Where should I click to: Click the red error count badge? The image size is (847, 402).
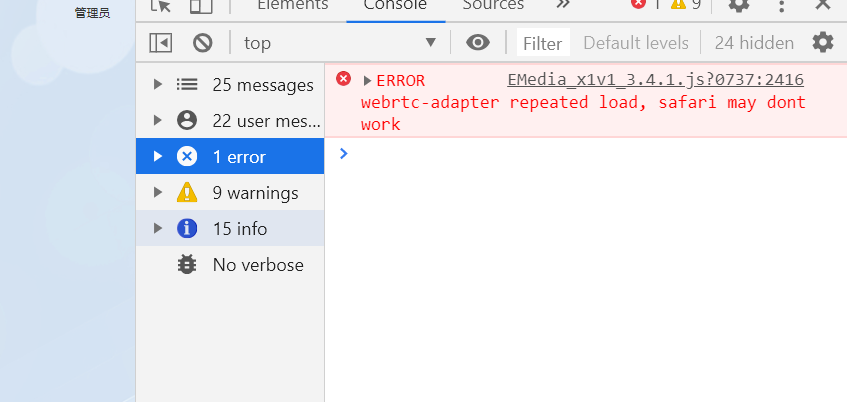click(646, 4)
